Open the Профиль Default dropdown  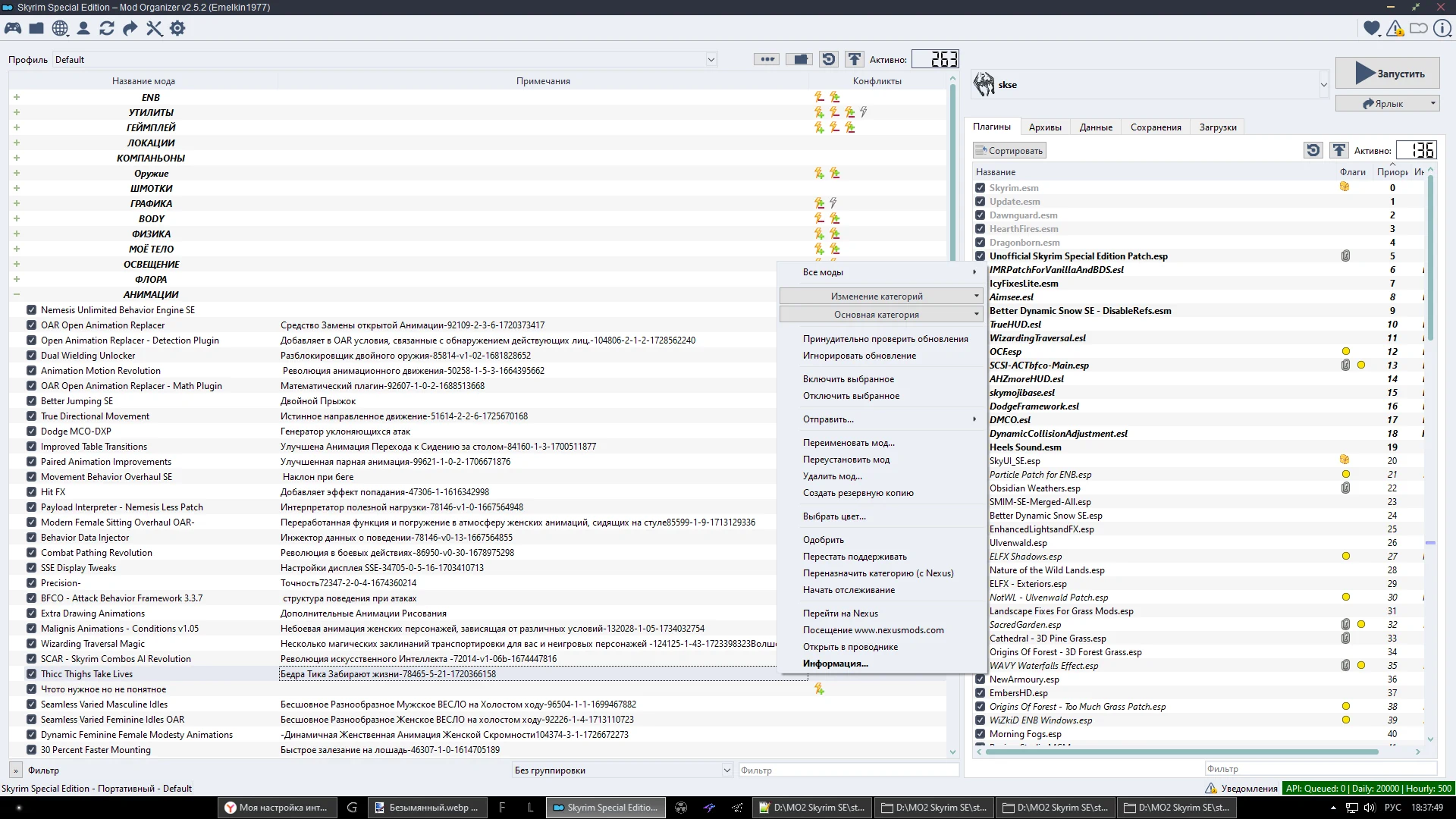(x=384, y=59)
